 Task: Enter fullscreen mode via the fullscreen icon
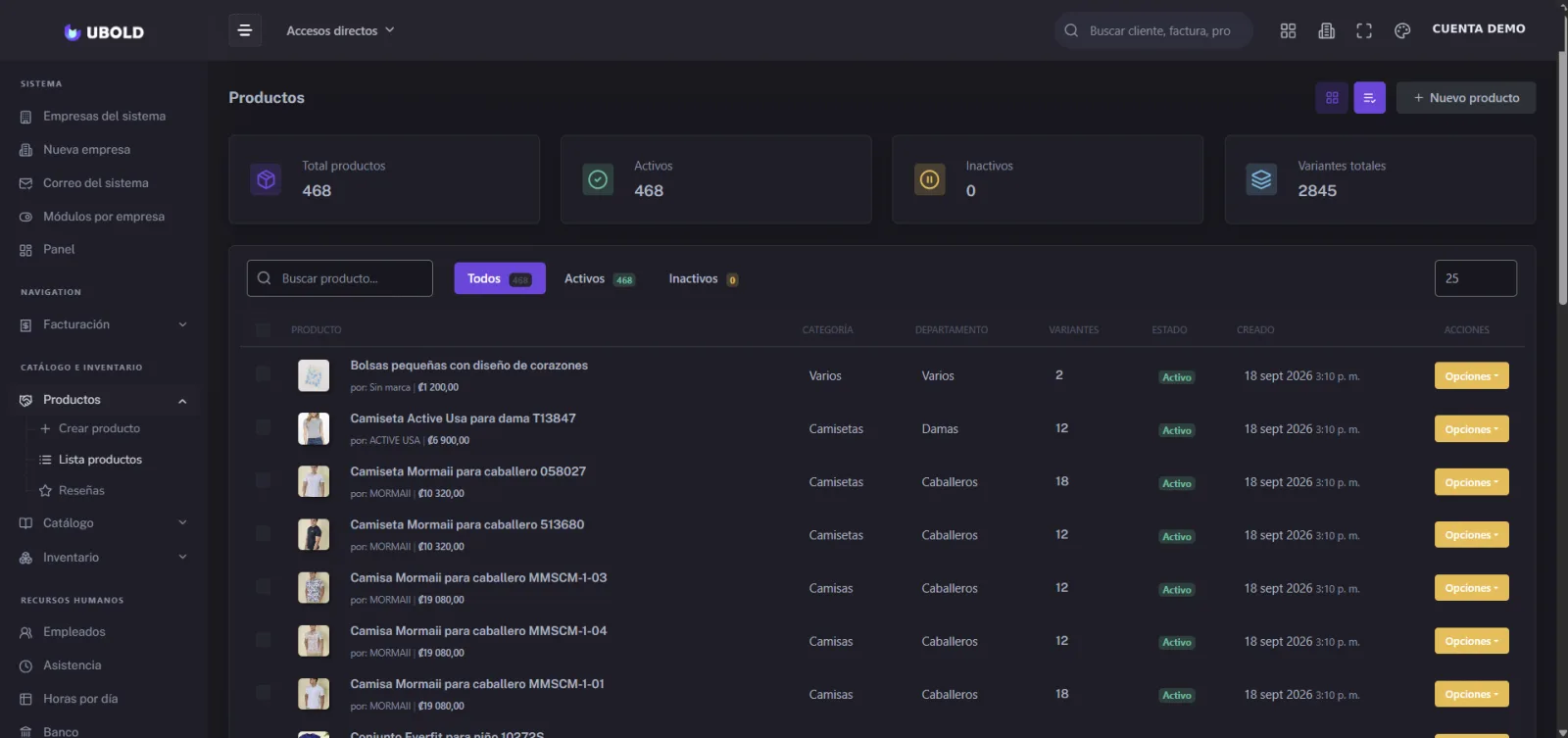(x=1364, y=30)
